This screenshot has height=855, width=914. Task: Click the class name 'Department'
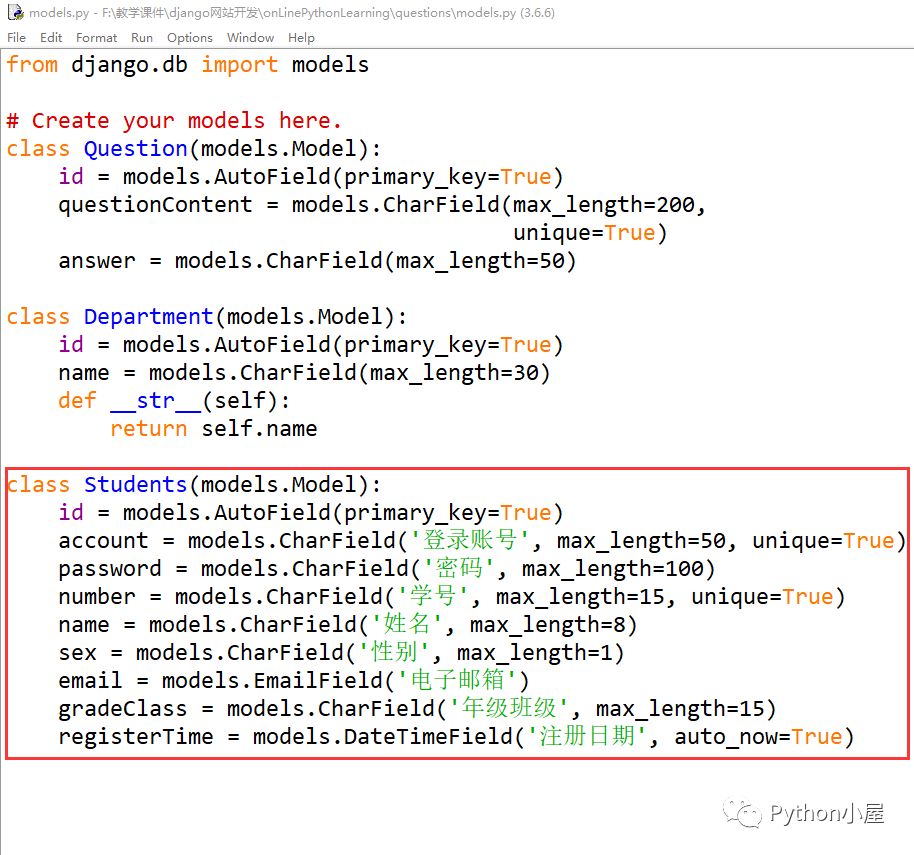pyautogui.click(x=149, y=316)
